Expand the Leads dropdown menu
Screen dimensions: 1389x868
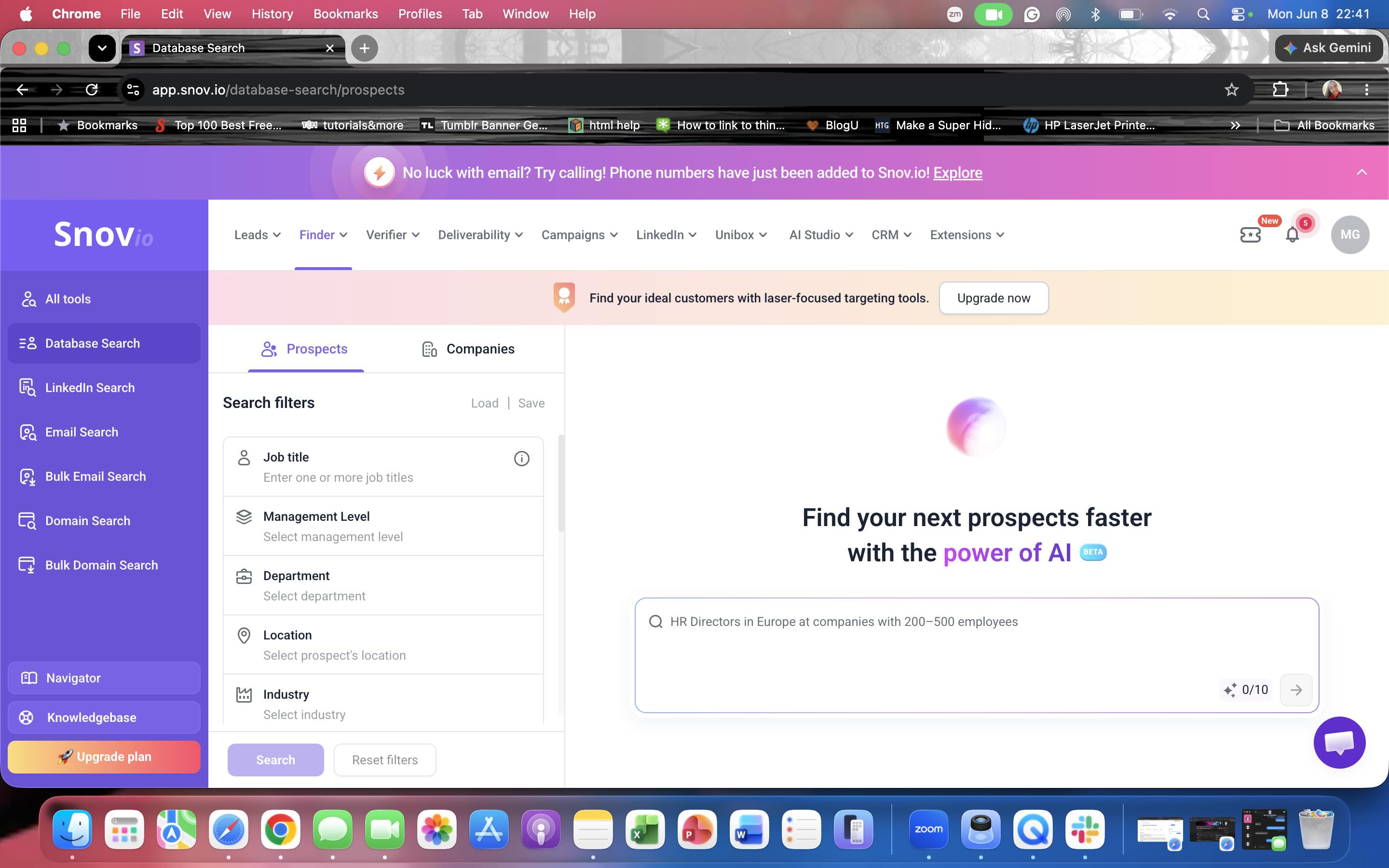coord(257,235)
